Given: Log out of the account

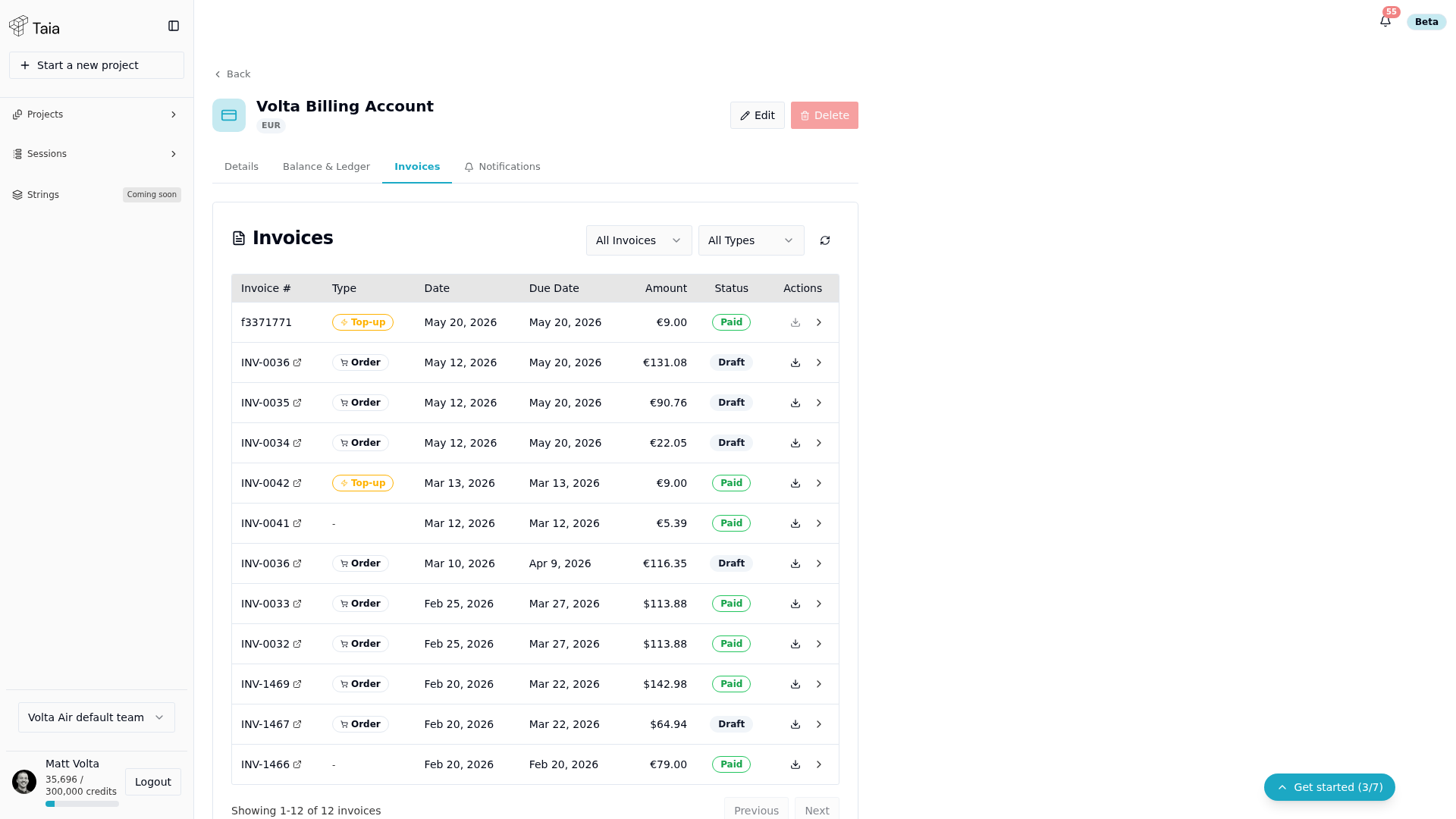Looking at the screenshot, I should click(x=153, y=782).
